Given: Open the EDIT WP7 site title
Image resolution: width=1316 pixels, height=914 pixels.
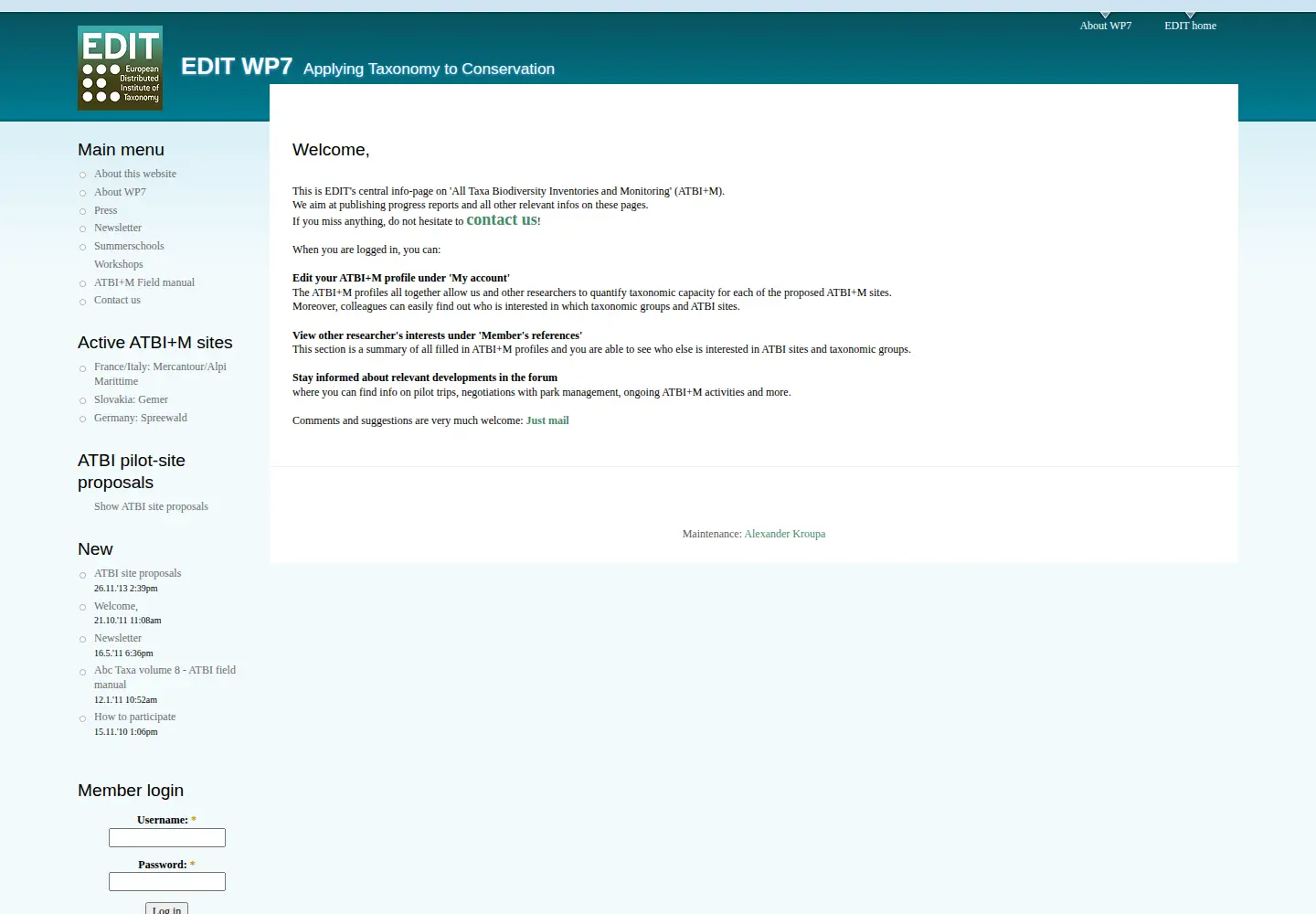Looking at the screenshot, I should pos(237,66).
